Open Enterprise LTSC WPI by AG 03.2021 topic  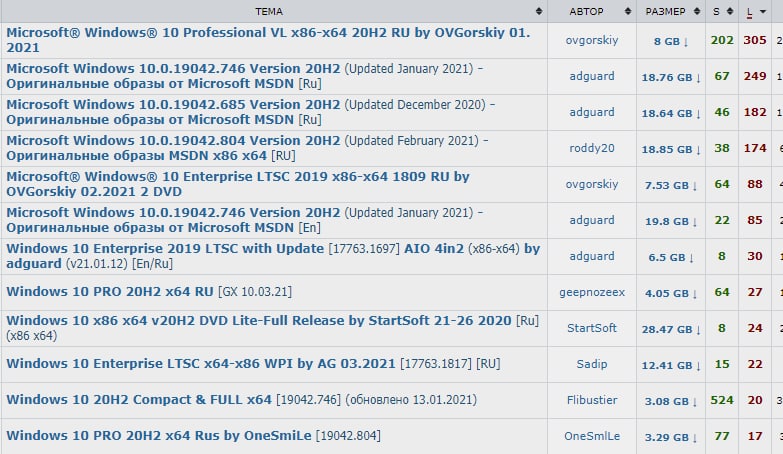(253, 364)
